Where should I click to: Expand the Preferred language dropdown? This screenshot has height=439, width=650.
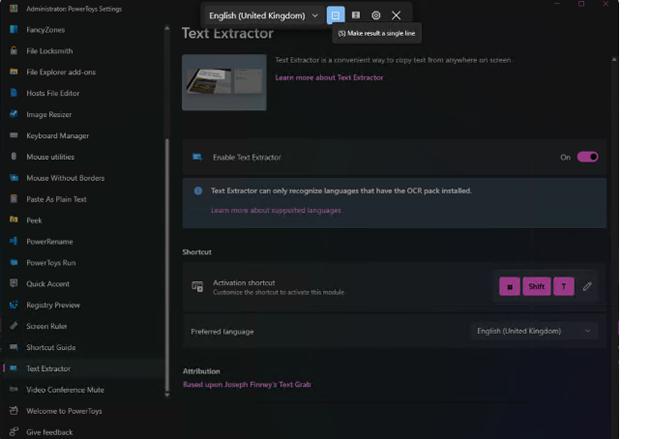point(534,331)
